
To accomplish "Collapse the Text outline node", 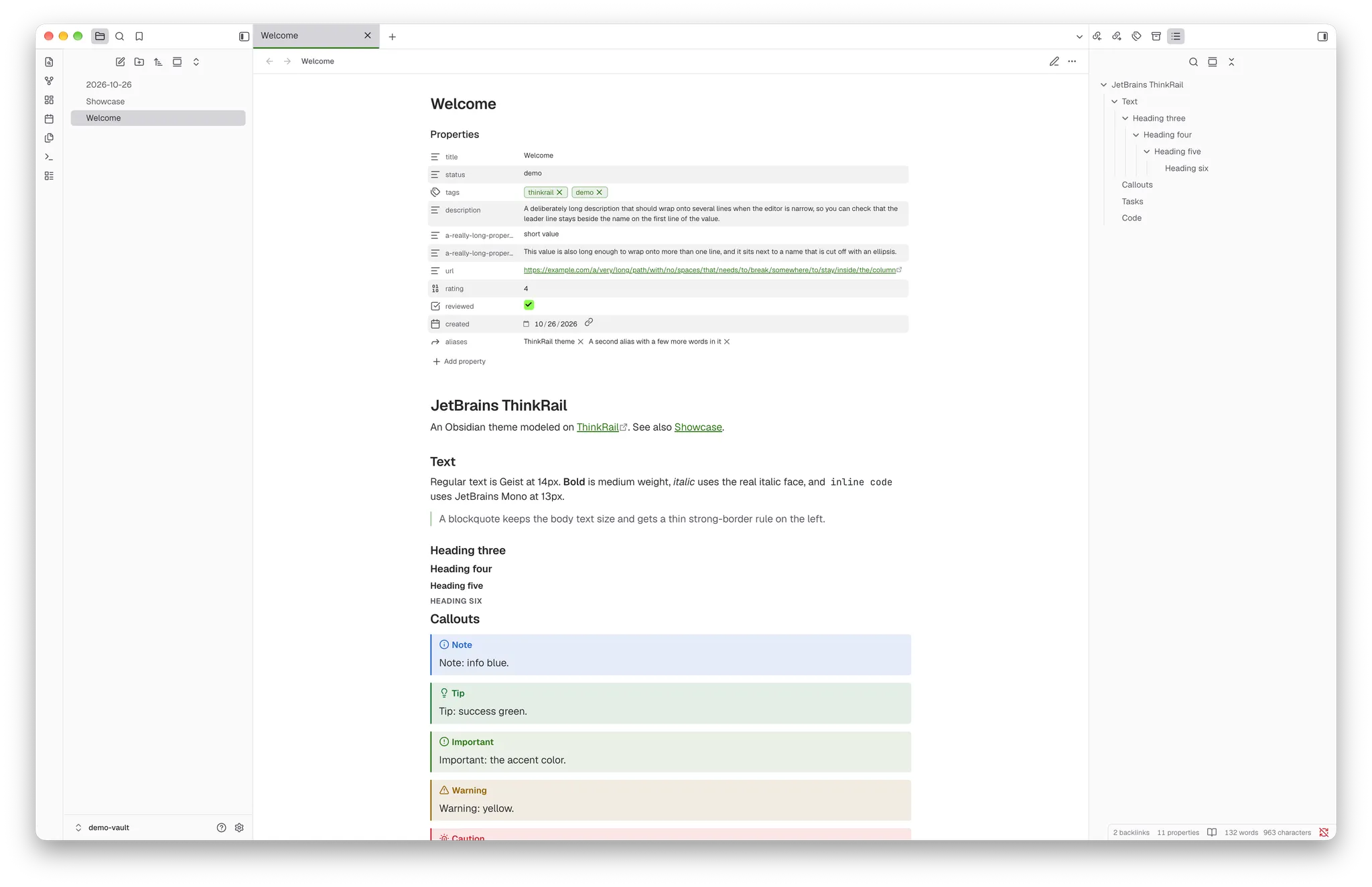I will [x=1115, y=101].
